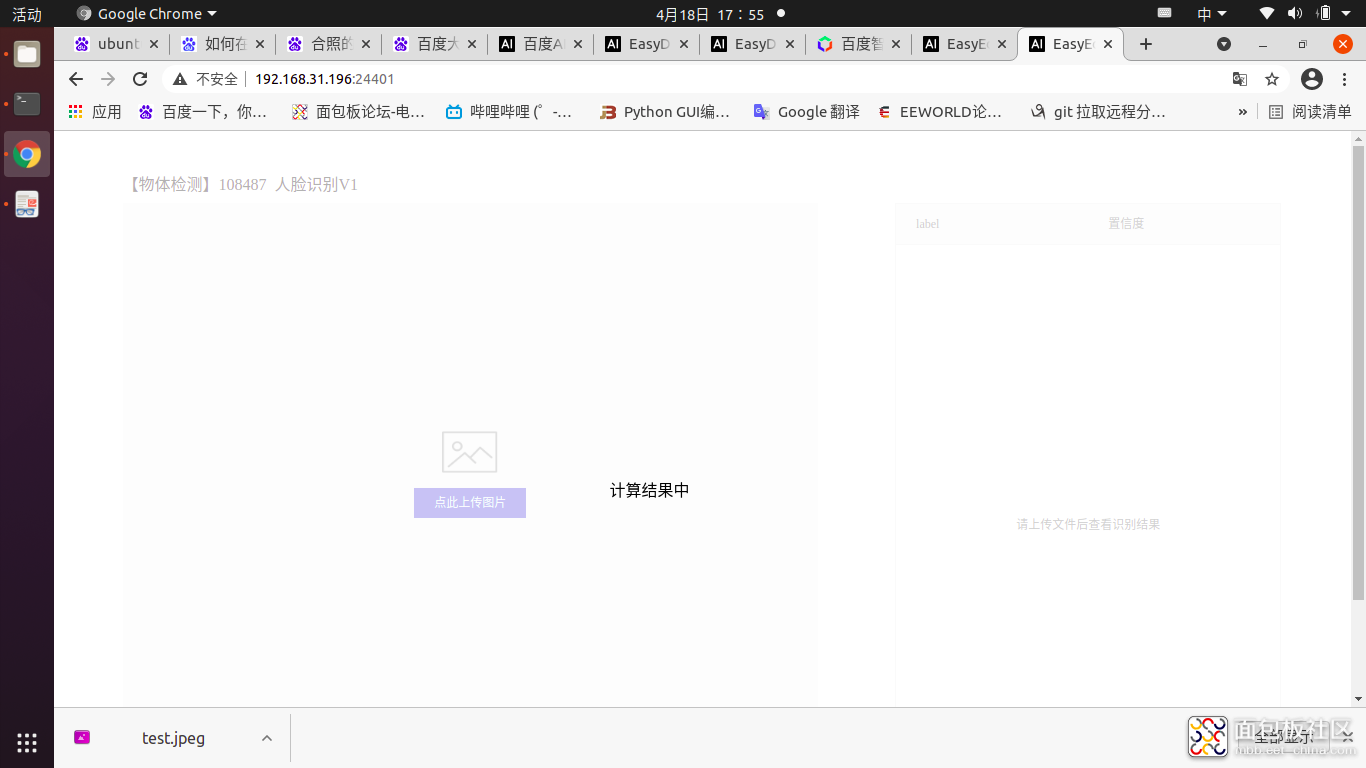Open input method 中 dropdown
The height and width of the screenshot is (768, 1366).
click(x=1212, y=14)
